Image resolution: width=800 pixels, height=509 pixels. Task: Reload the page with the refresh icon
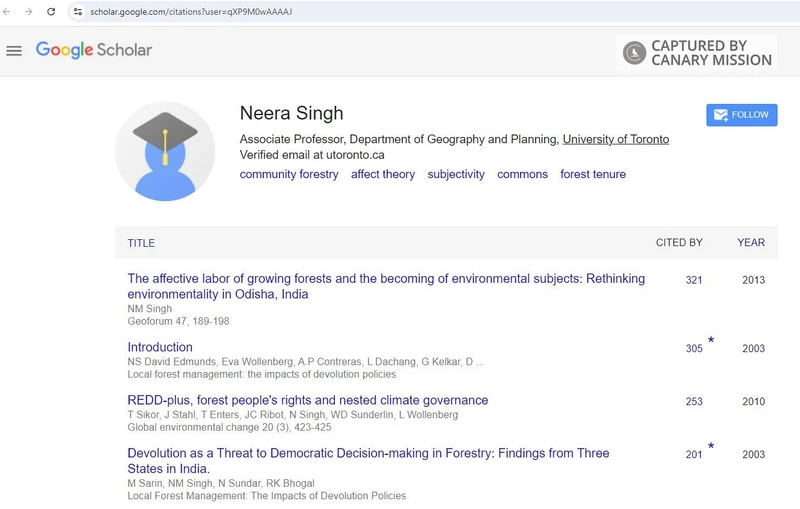tap(51, 11)
